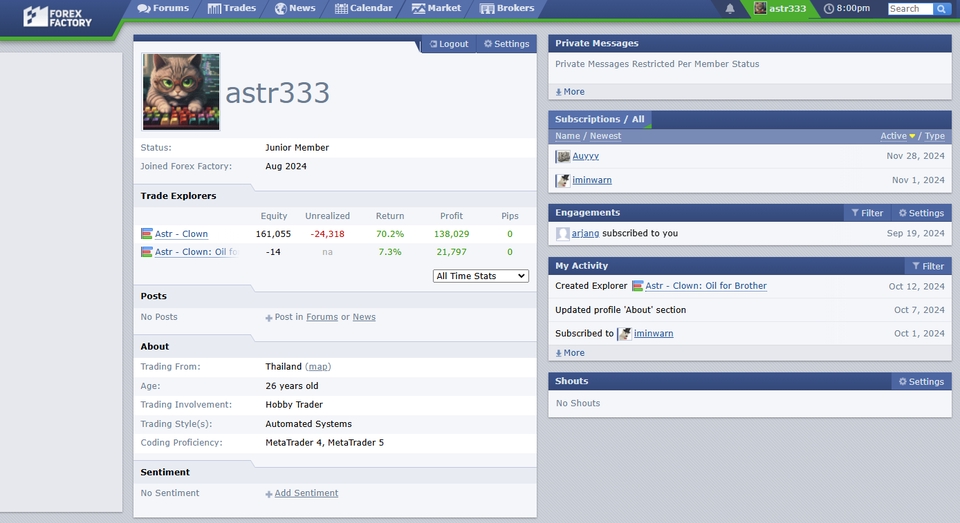Click Auyyy avatar thumbnail
This screenshot has height=523, width=960.
coord(563,157)
